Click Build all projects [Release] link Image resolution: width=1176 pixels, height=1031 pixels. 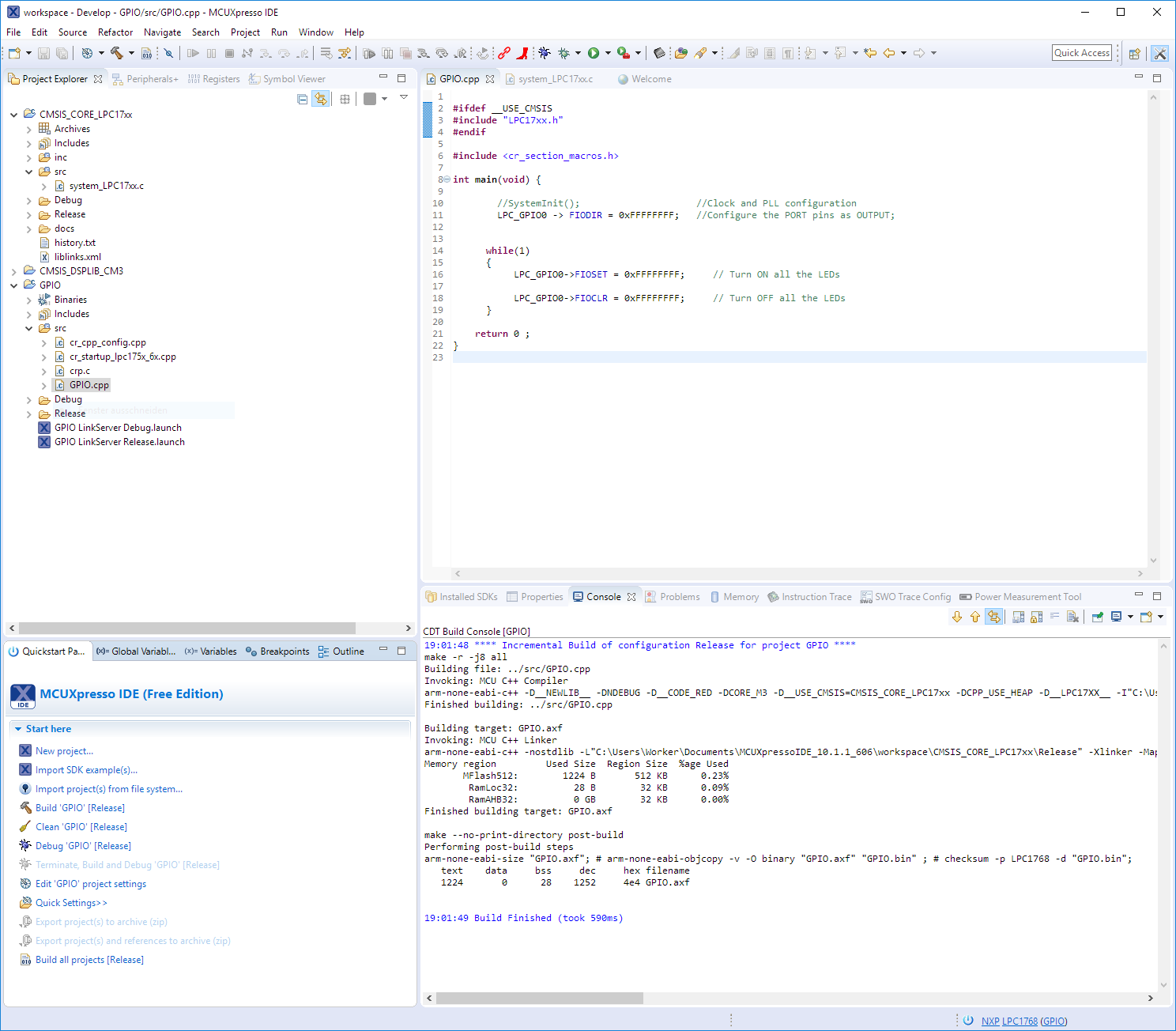tap(89, 960)
